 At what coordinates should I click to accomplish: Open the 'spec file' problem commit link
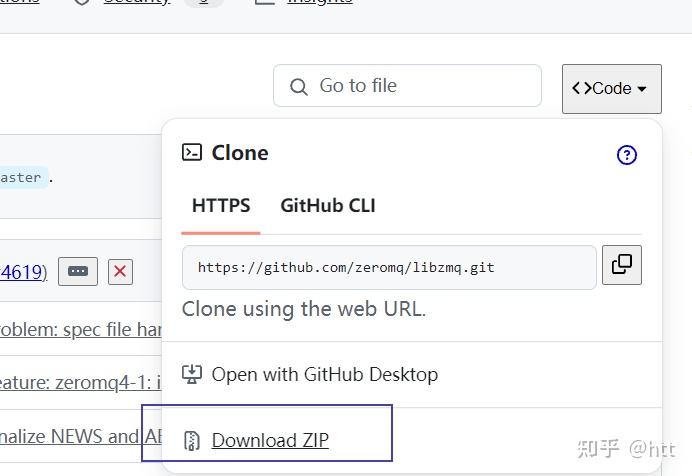click(81, 328)
